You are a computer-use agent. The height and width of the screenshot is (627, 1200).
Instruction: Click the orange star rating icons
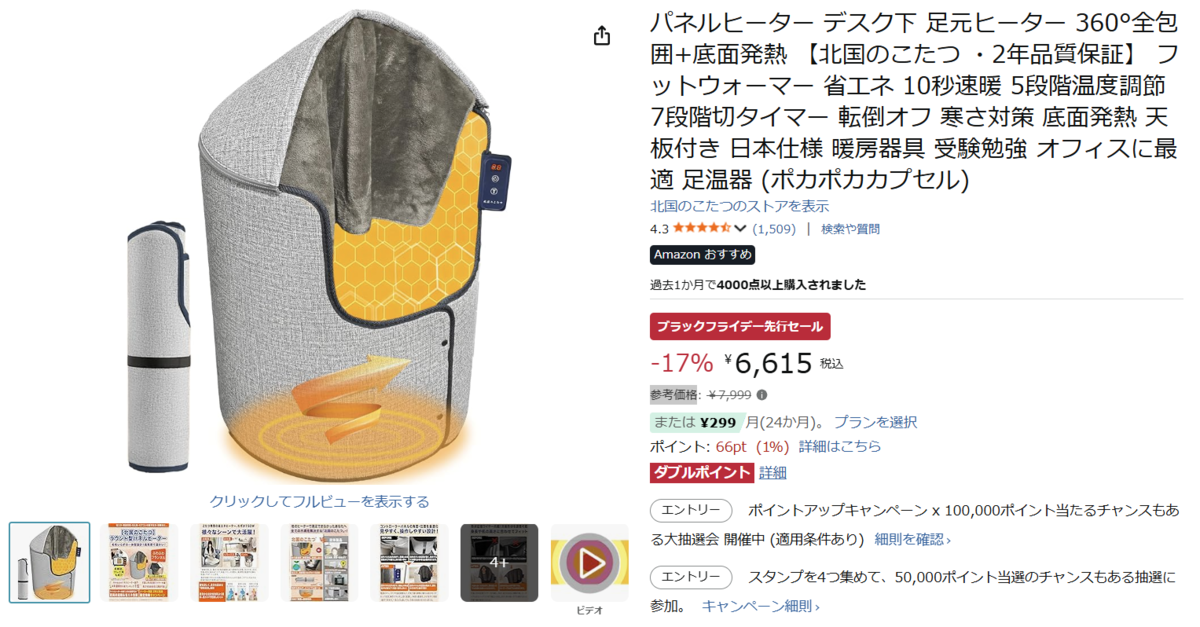702,229
